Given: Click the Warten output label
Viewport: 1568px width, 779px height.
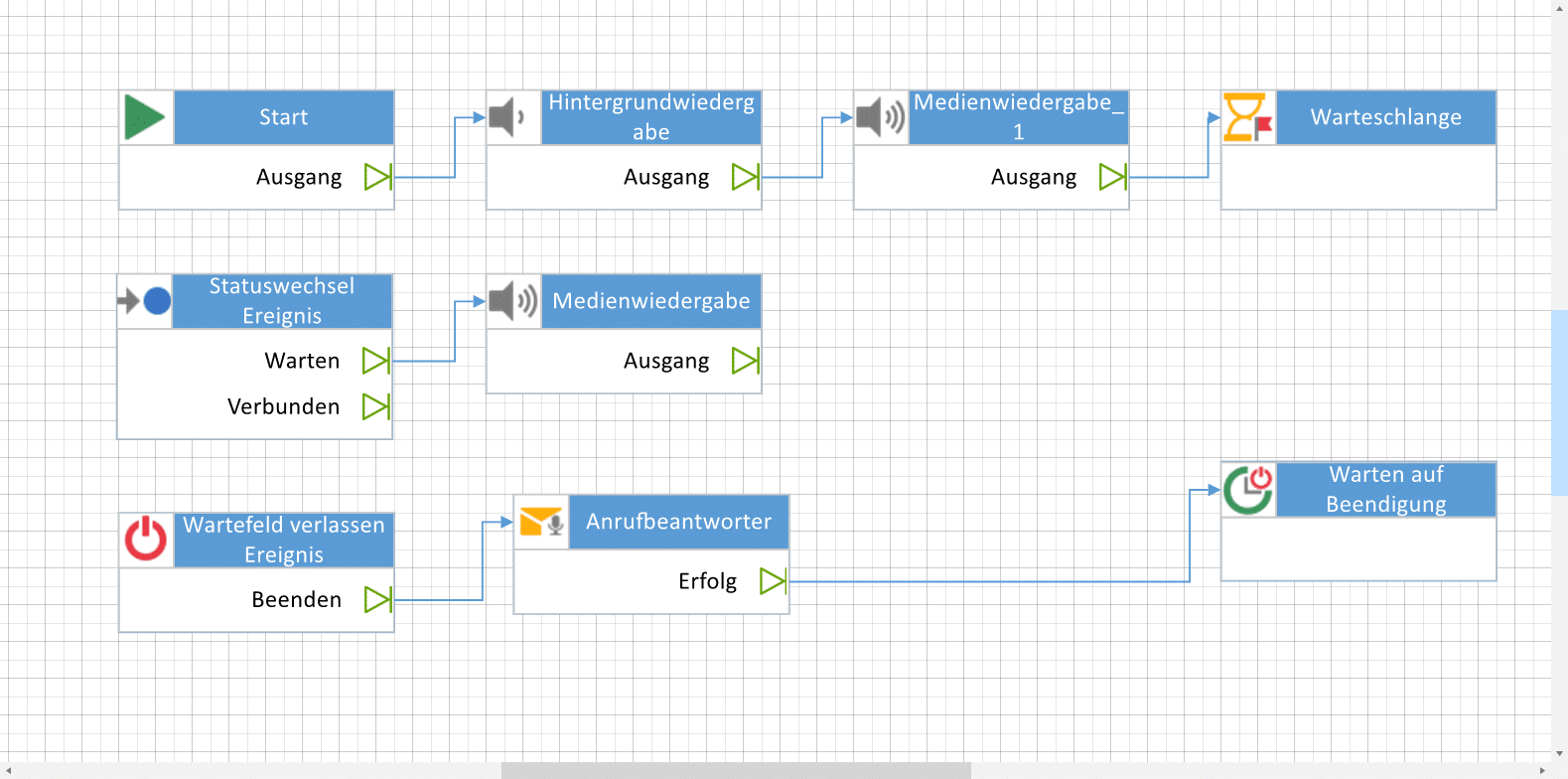Looking at the screenshot, I should click(302, 361).
